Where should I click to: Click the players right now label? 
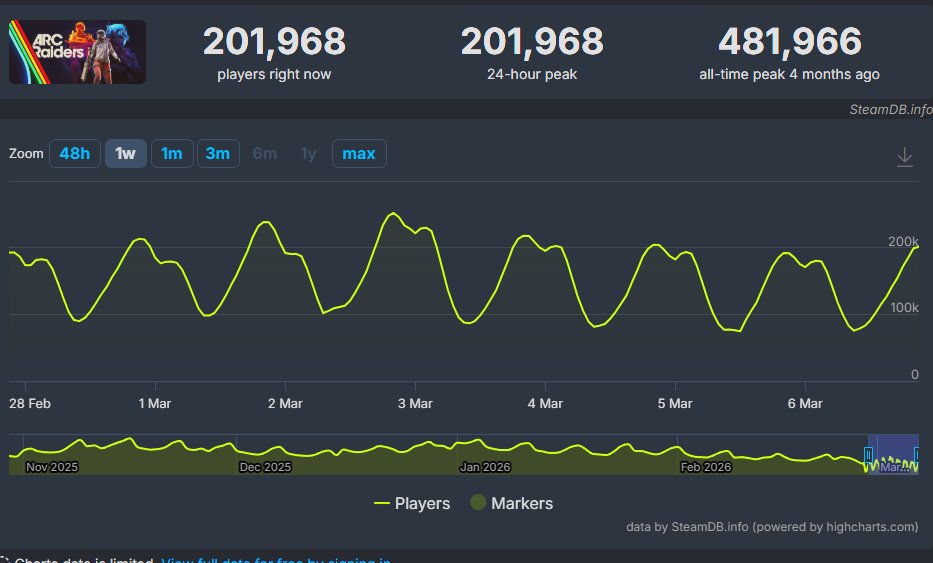pos(274,74)
